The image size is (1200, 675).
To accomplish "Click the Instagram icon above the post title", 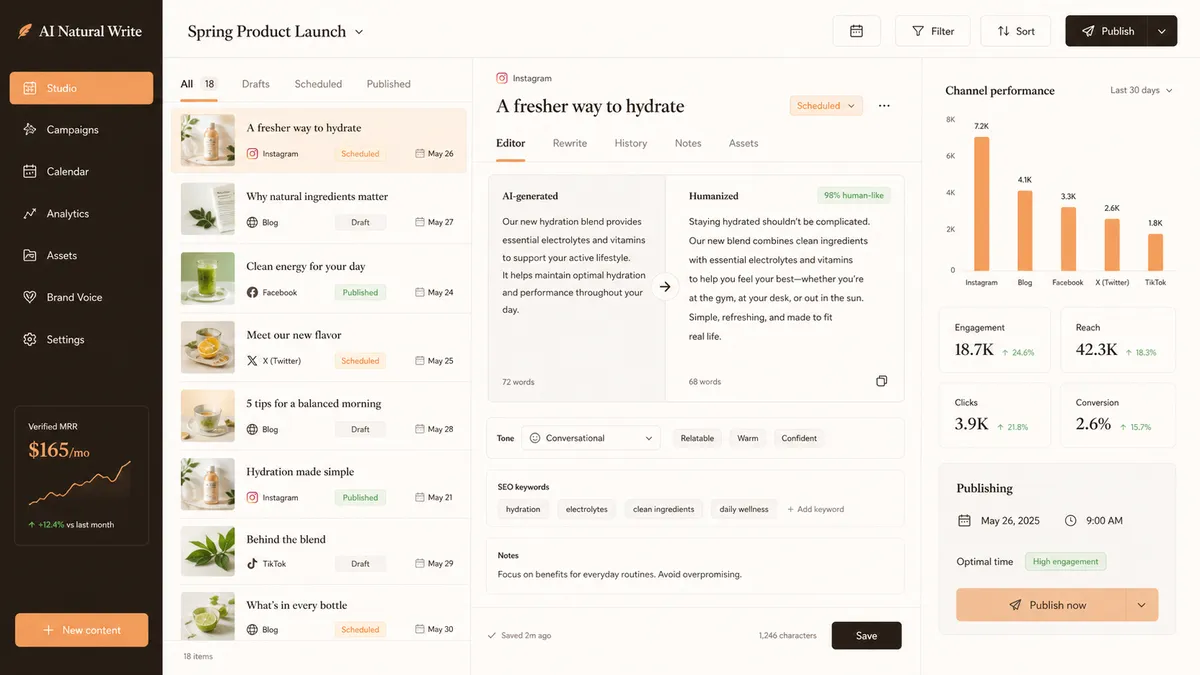I will pyautogui.click(x=502, y=78).
